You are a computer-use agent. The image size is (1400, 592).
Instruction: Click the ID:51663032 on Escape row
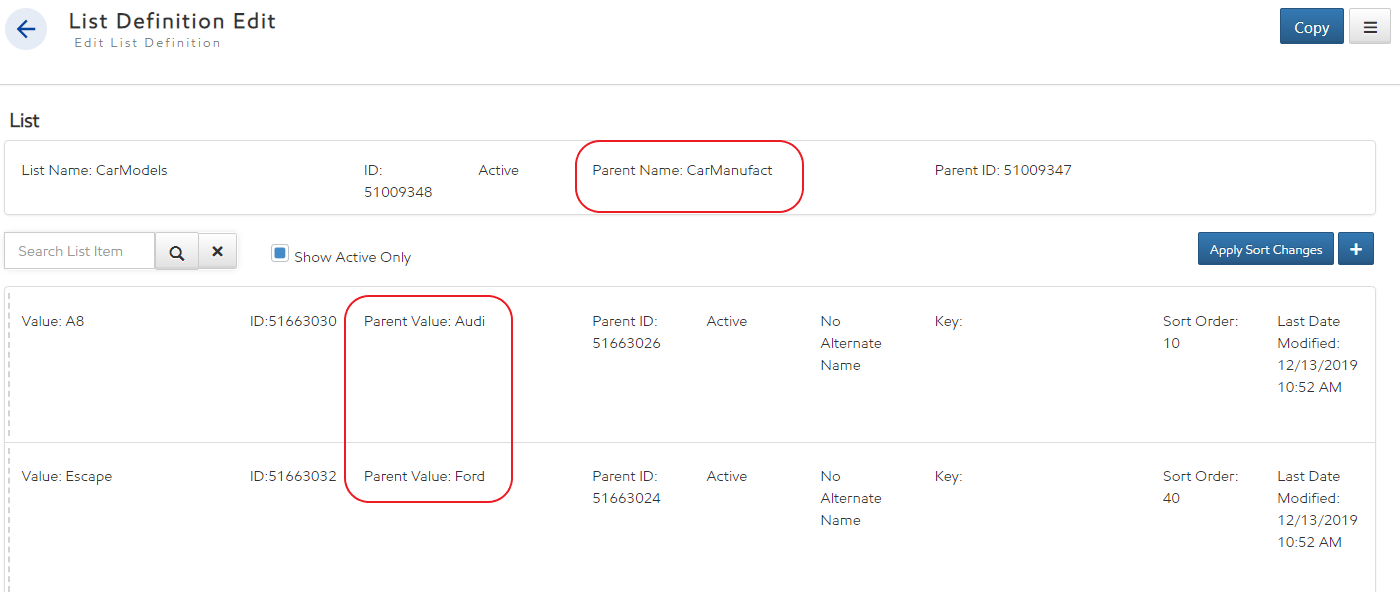point(293,477)
